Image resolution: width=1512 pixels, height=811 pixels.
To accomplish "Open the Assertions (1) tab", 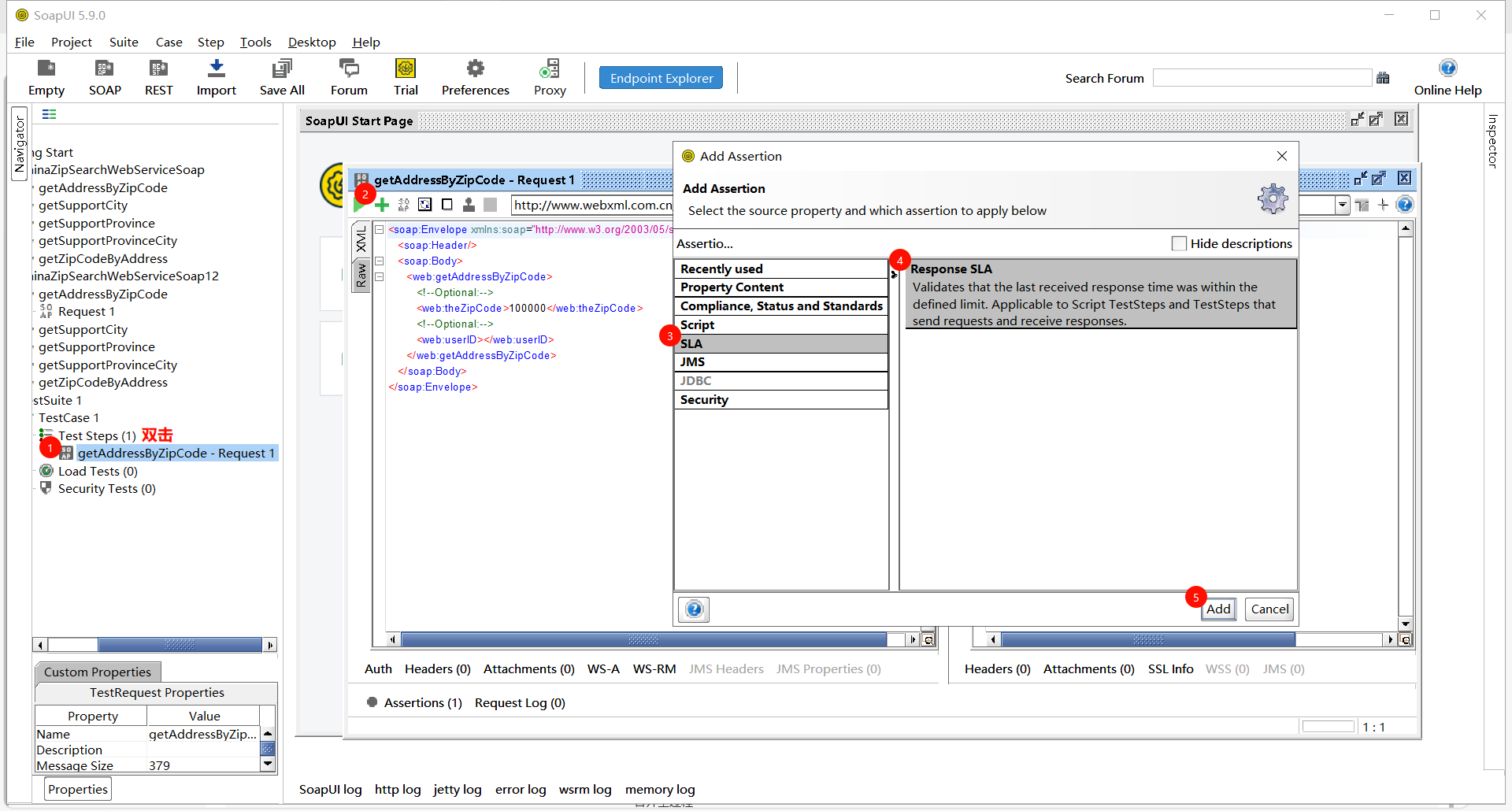I will click(x=422, y=702).
